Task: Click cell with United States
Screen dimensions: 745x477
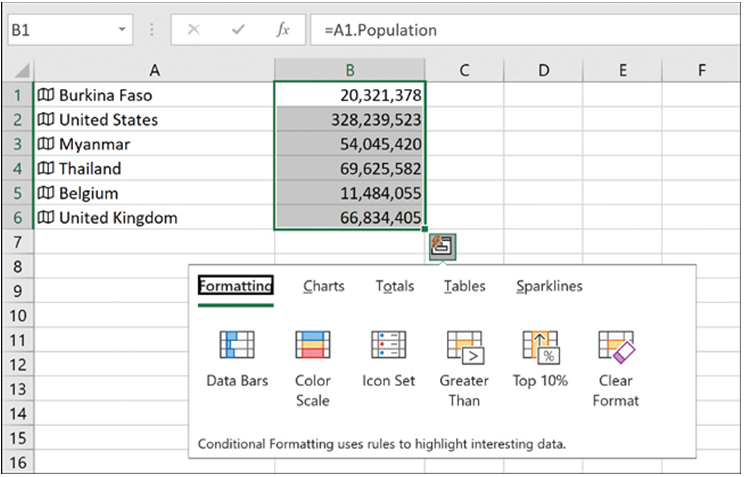Action: tap(154, 119)
